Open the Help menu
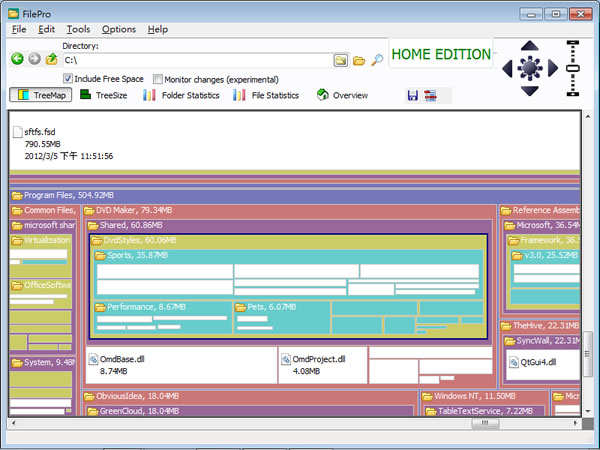Screen dimensions: 600x450 tap(158, 29)
